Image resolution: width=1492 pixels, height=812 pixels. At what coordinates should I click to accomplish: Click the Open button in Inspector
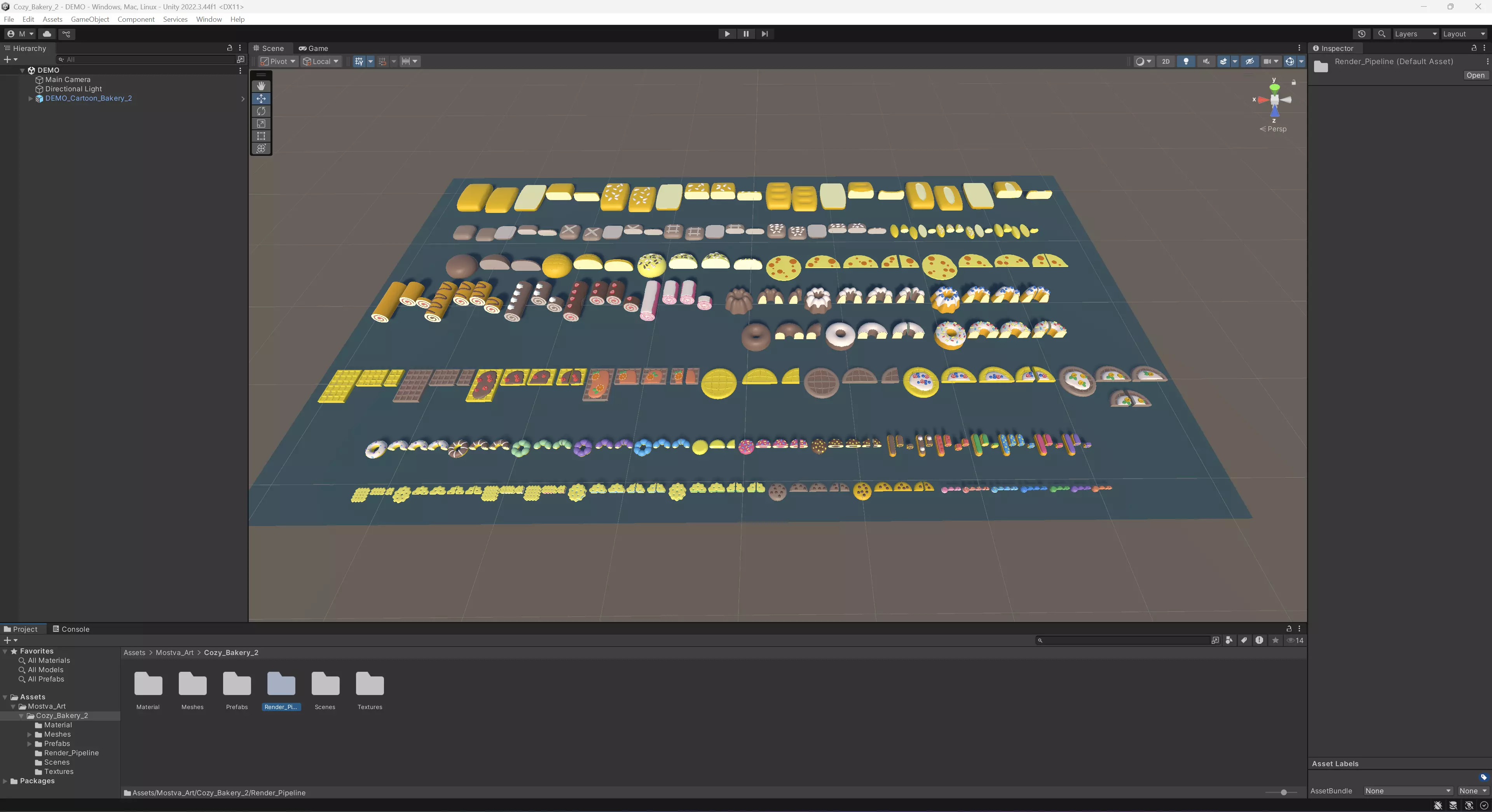pyautogui.click(x=1475, y=75)
